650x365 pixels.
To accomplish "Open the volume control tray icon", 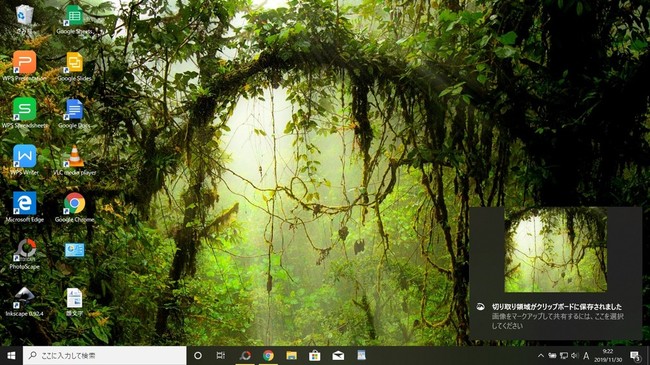I will pos(575,355).
